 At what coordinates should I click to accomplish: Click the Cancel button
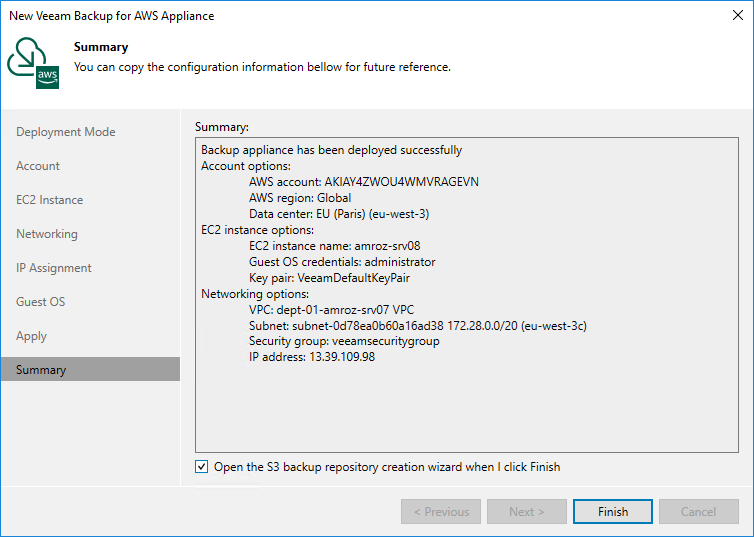(698, 512)
